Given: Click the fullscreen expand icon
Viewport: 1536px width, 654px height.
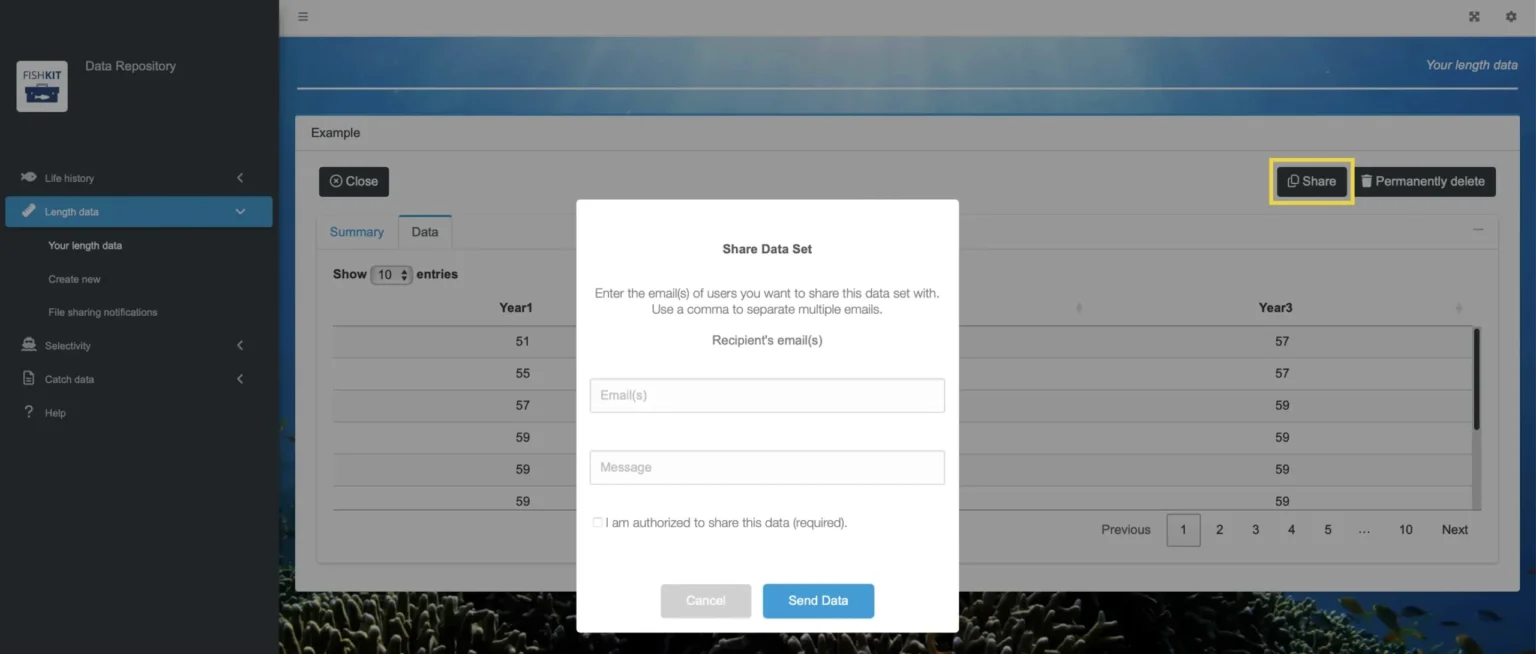Looking at the screenshot, I should tap(1474, 17).
